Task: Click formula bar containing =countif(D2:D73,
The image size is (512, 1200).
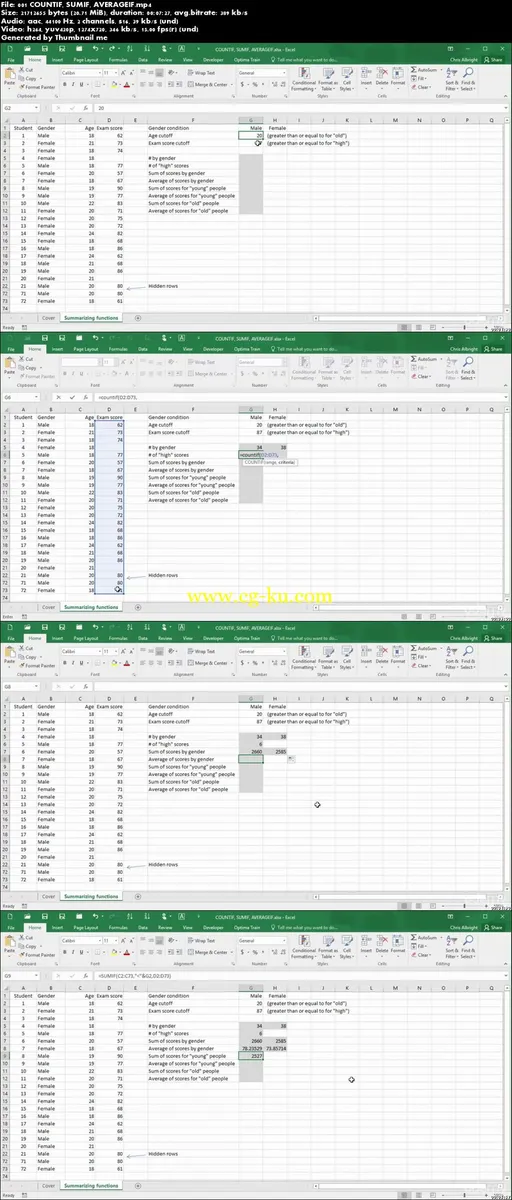Action: 300,396
